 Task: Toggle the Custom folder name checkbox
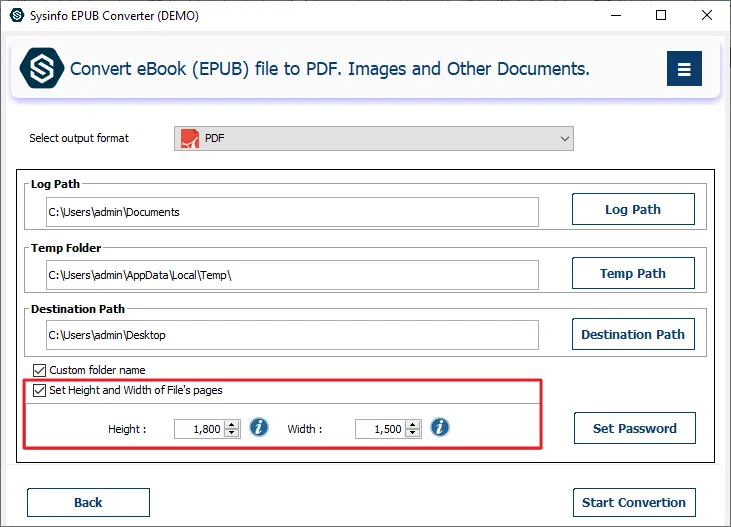(x=39, y=370)
